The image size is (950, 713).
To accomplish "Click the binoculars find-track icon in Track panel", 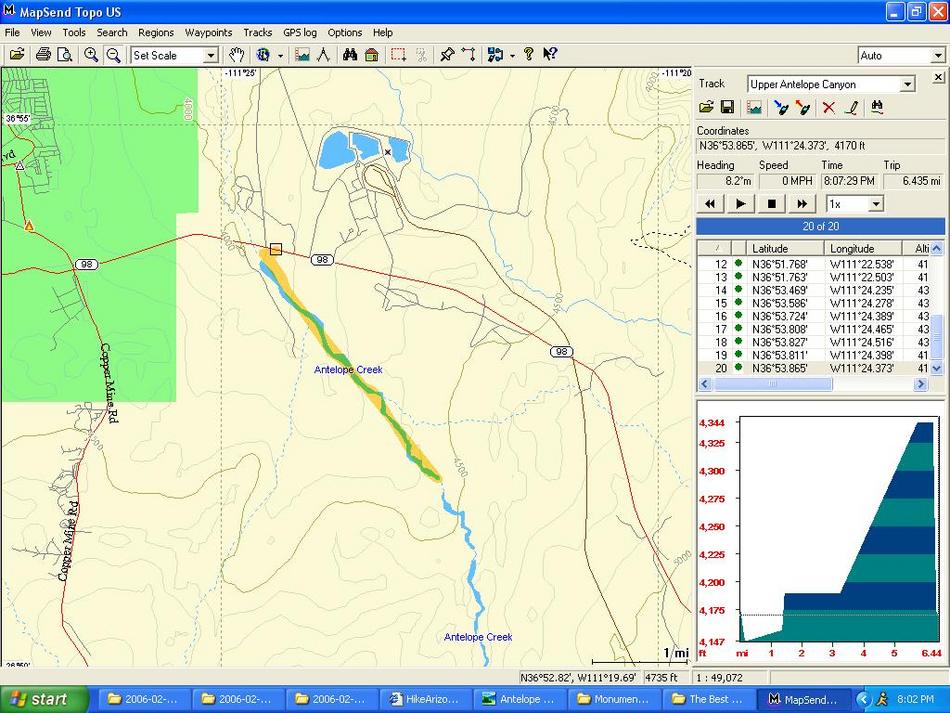I will pyautogui.click(x=877, y=108).
